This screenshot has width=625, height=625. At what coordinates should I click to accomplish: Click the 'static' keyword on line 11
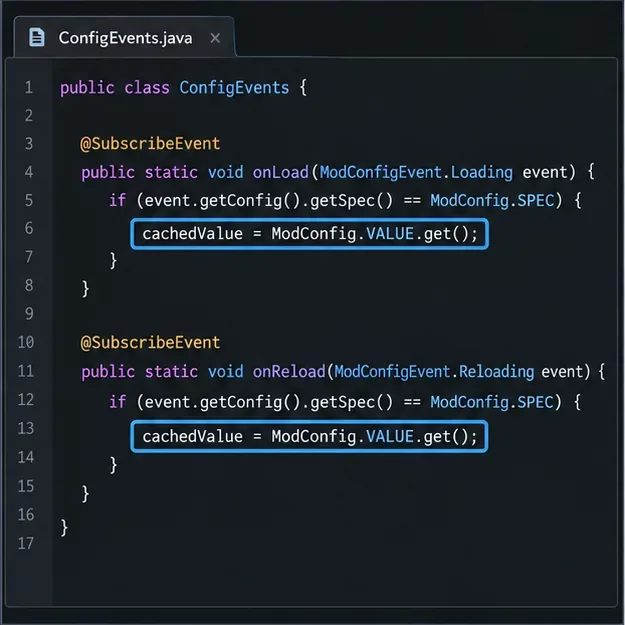click(x=171, y=372)
